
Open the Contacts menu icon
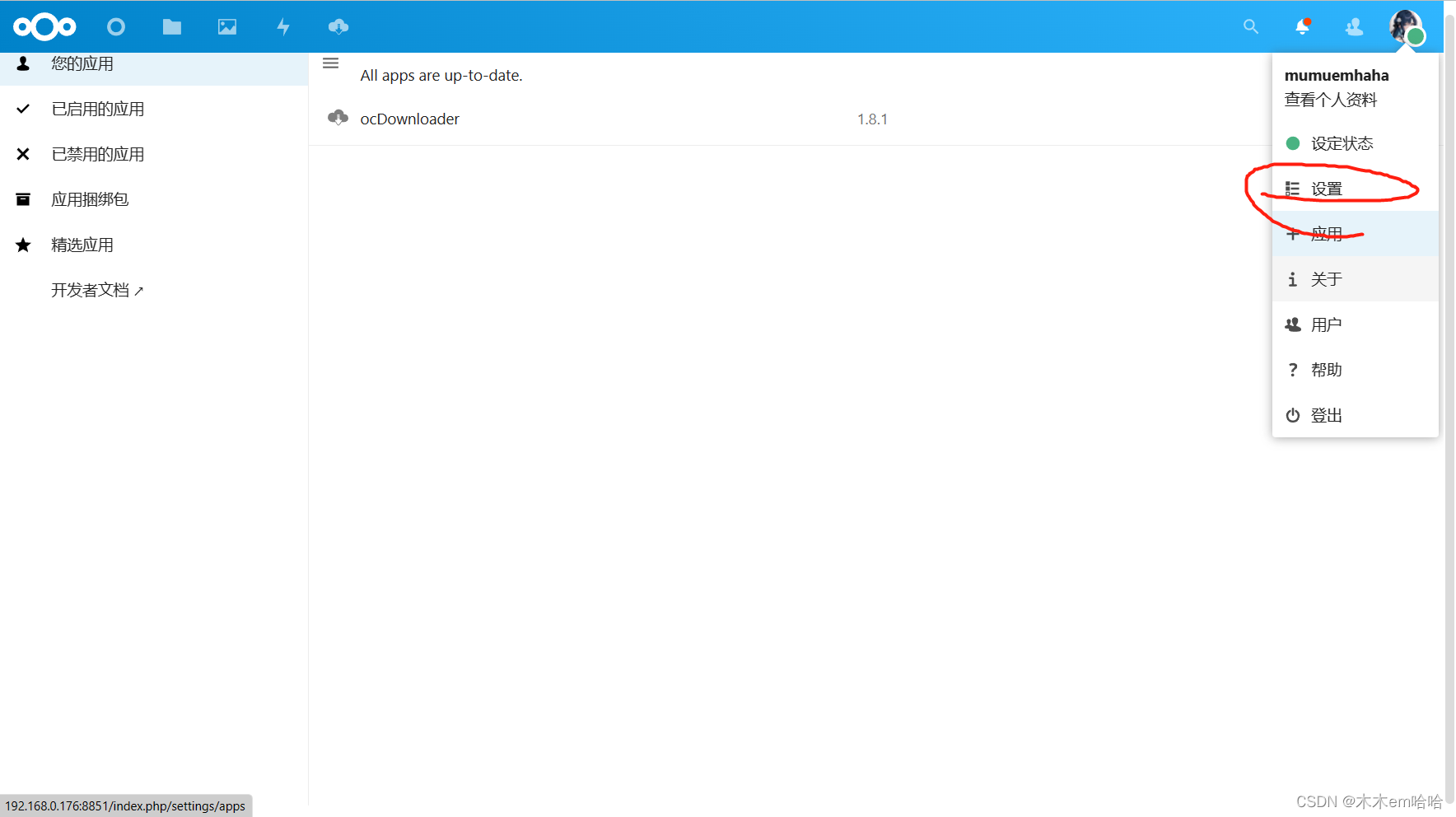coord(1354,27)
